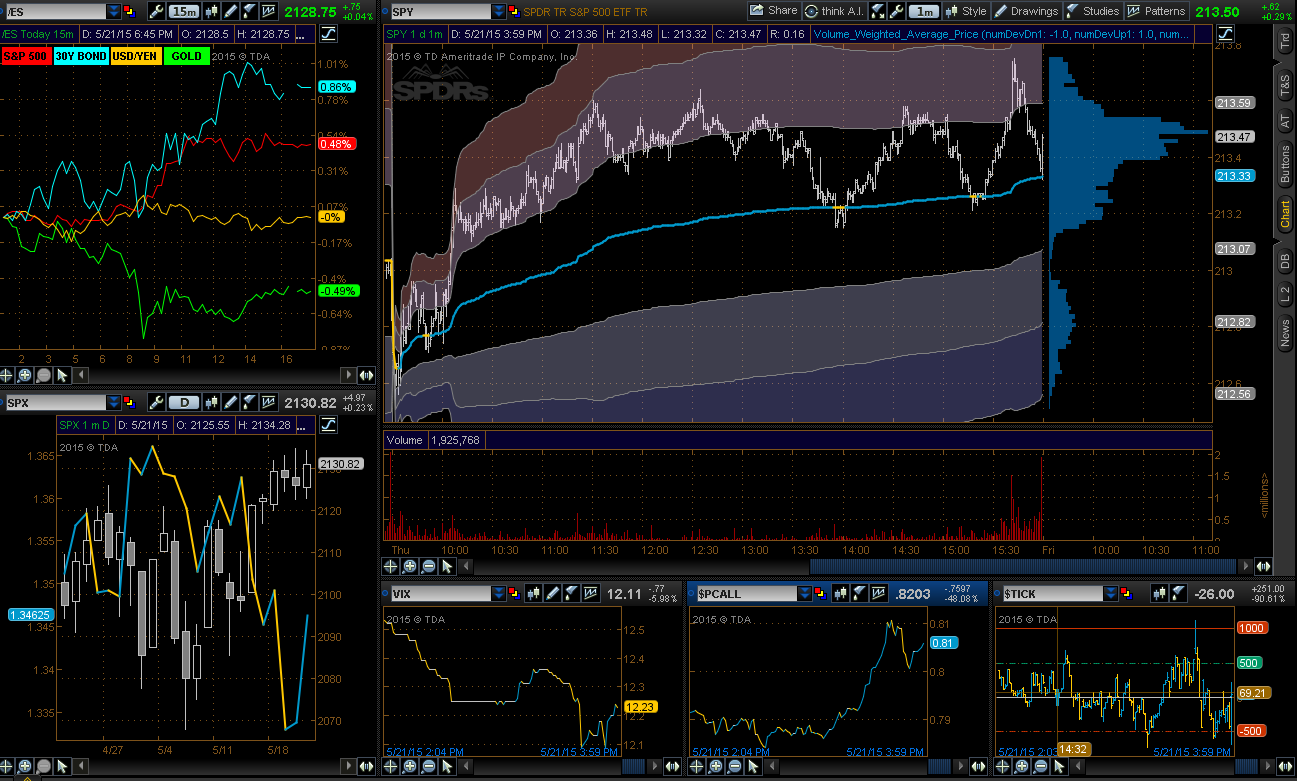Open the Trd side tab
Image resolution: width=1297 pixels, height=781 pixels.
(1284, 43)
